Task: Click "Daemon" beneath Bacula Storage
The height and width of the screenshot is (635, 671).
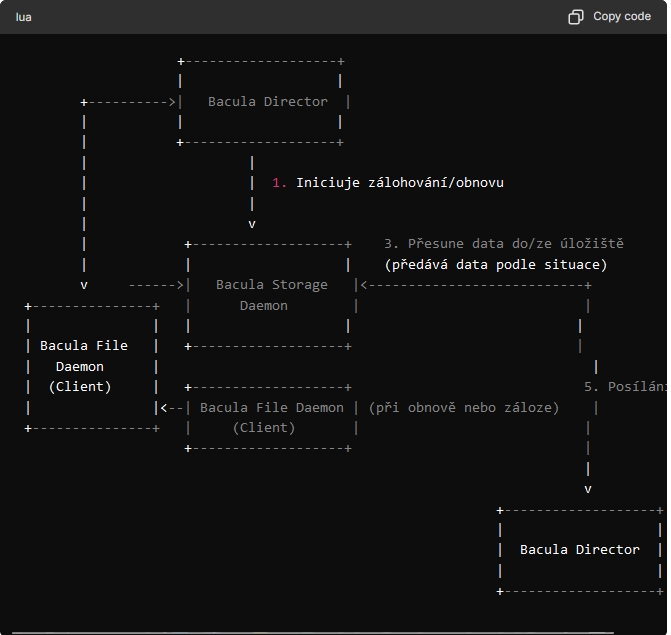Action: click(263, 305)
